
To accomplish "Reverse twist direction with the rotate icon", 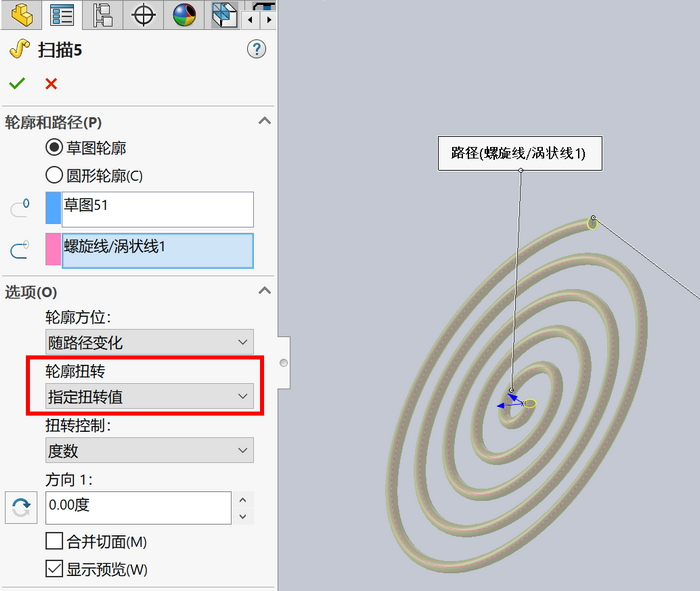I will pyautogui.click(x=21, y=508).
